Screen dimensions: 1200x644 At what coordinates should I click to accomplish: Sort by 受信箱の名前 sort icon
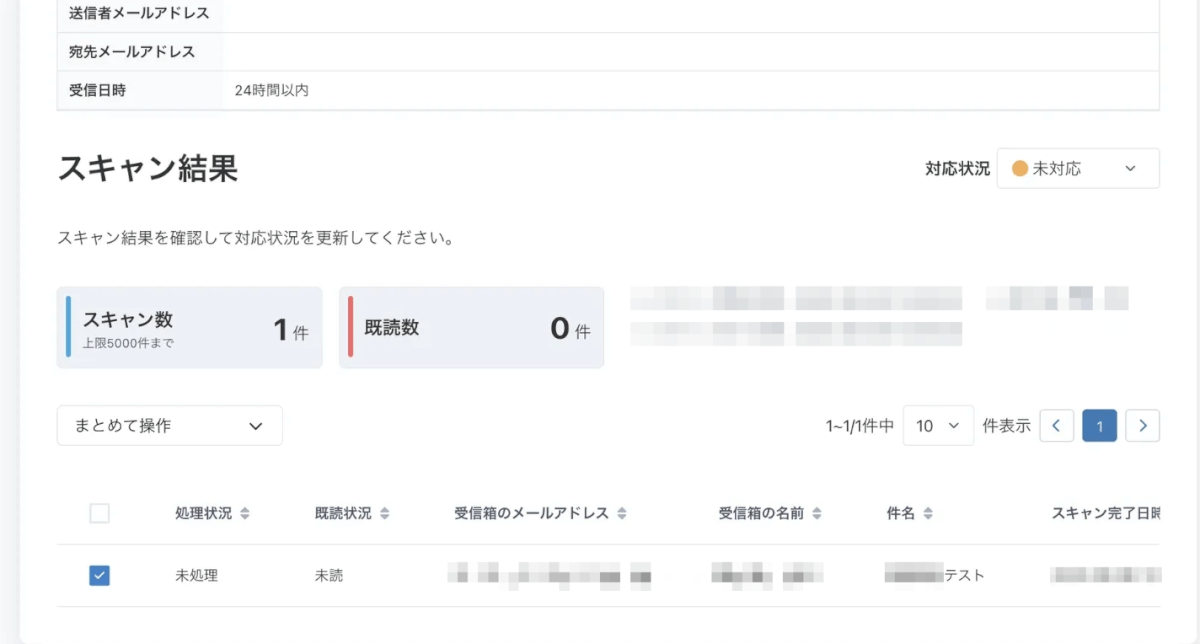point(817,514)
